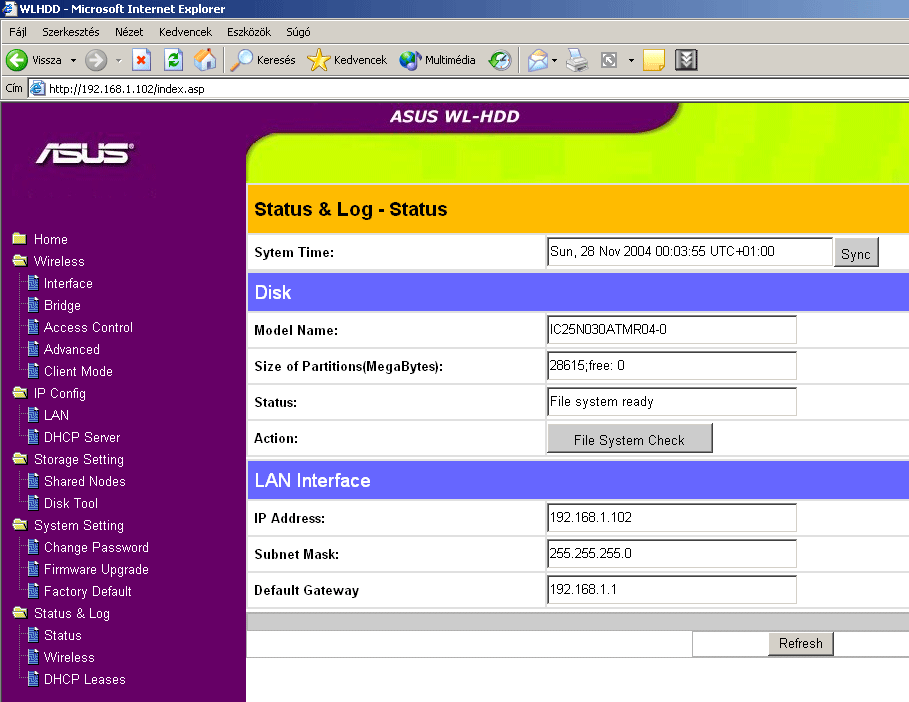Collapse the Storage Setting folder

[68, 459]
